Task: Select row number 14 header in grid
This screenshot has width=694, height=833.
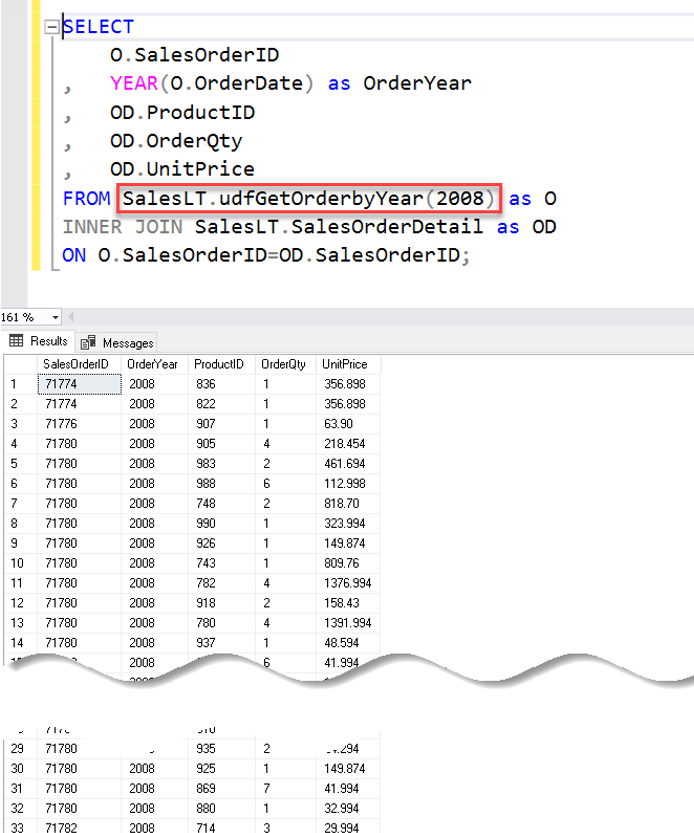Action: tap(19, 643)
